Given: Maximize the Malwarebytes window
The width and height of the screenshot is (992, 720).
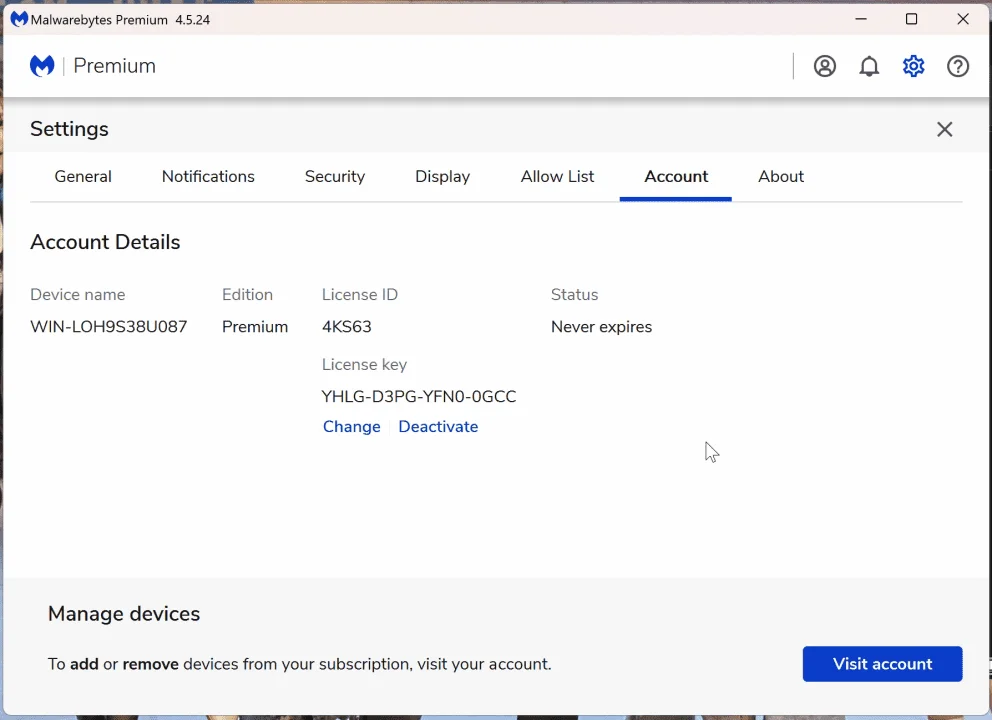Looking at the screenshot, I should [911, 19].
